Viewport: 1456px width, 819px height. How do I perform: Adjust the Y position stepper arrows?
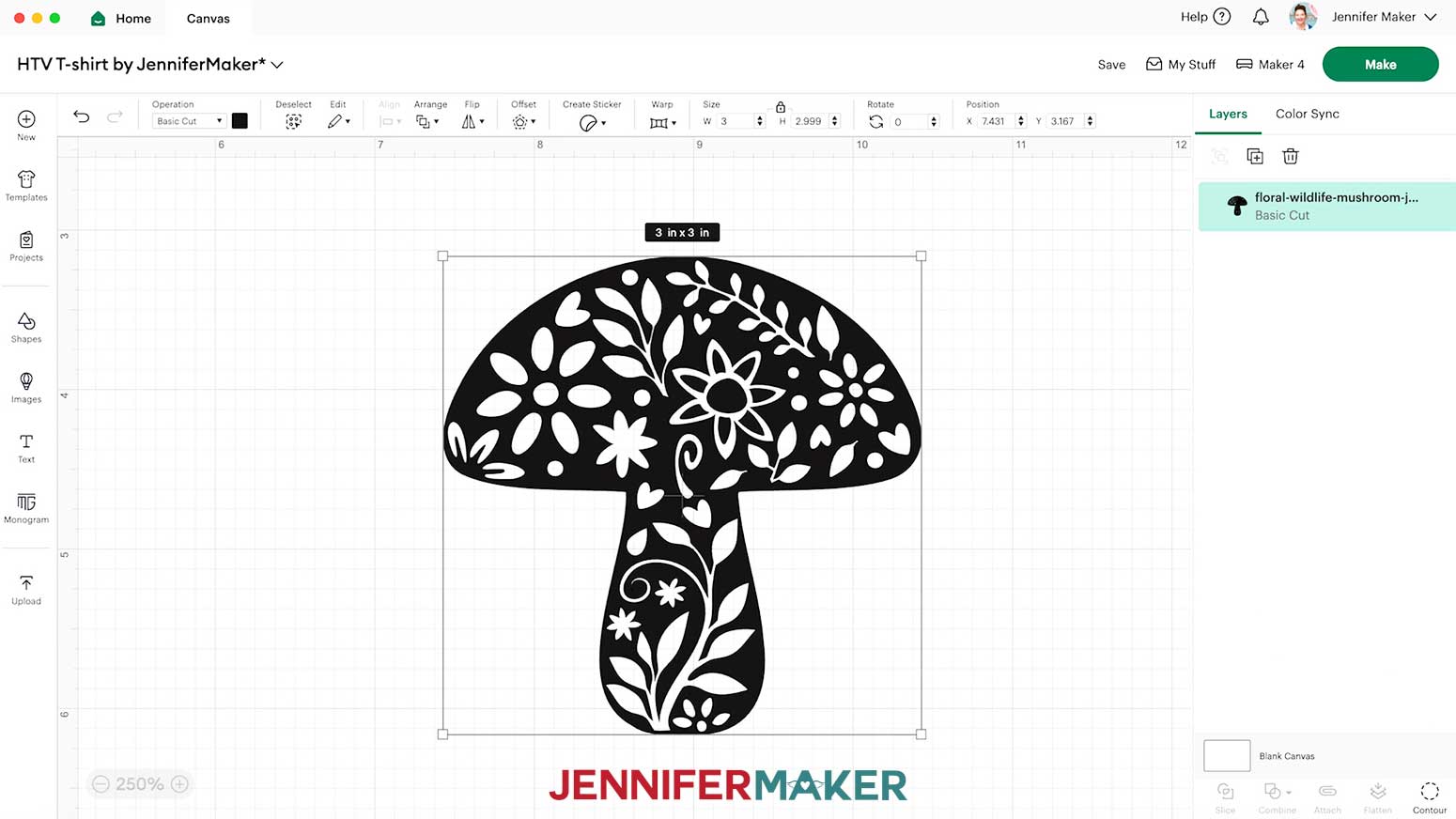coord(1090,121)
